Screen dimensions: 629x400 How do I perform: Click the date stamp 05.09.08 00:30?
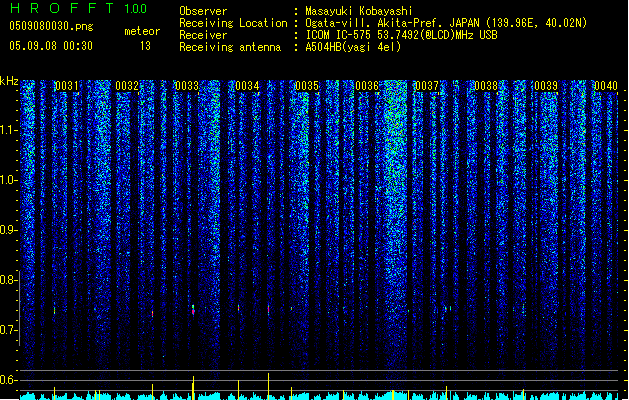[x=51, y=46]
